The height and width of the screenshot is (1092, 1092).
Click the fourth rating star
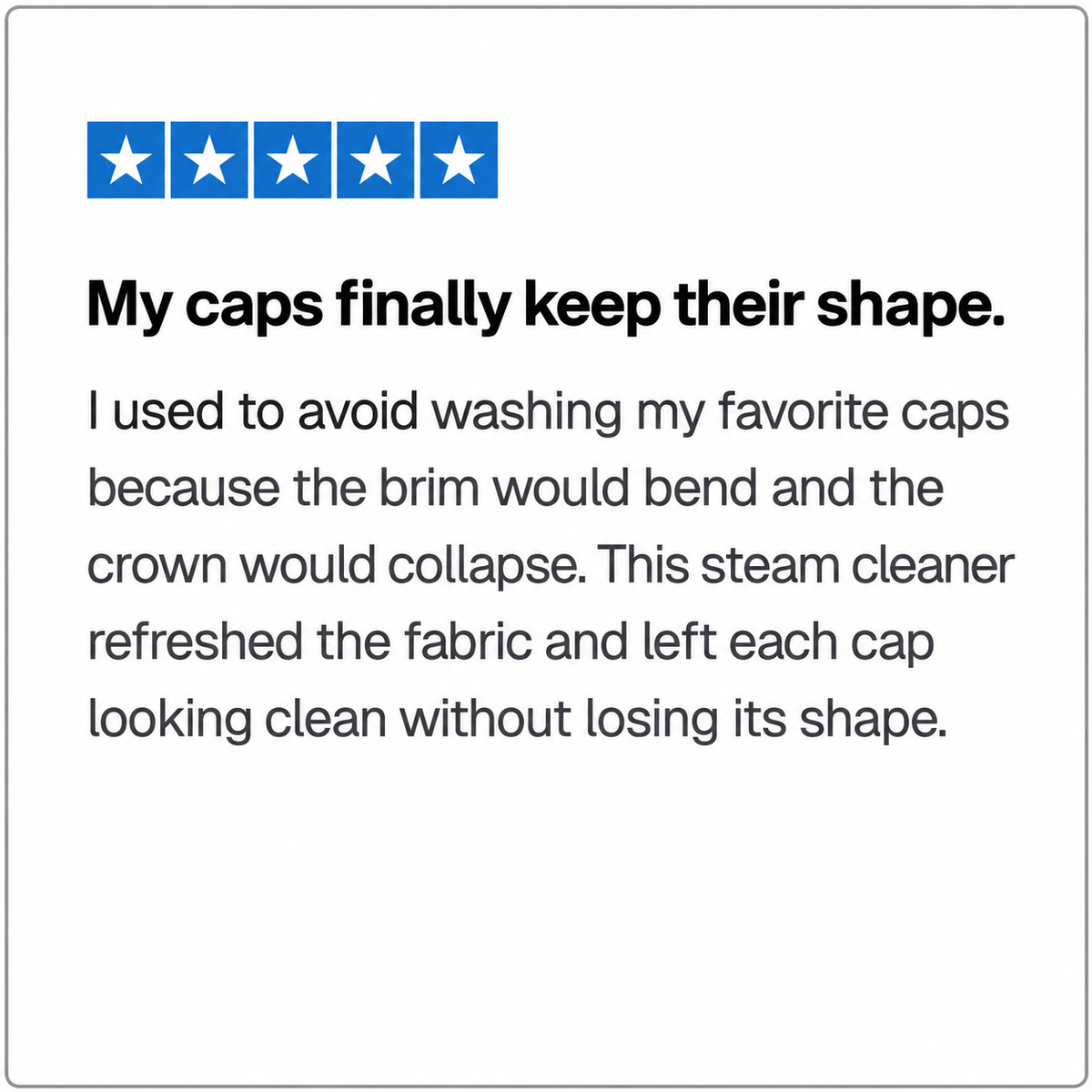(x=376, y=159)
